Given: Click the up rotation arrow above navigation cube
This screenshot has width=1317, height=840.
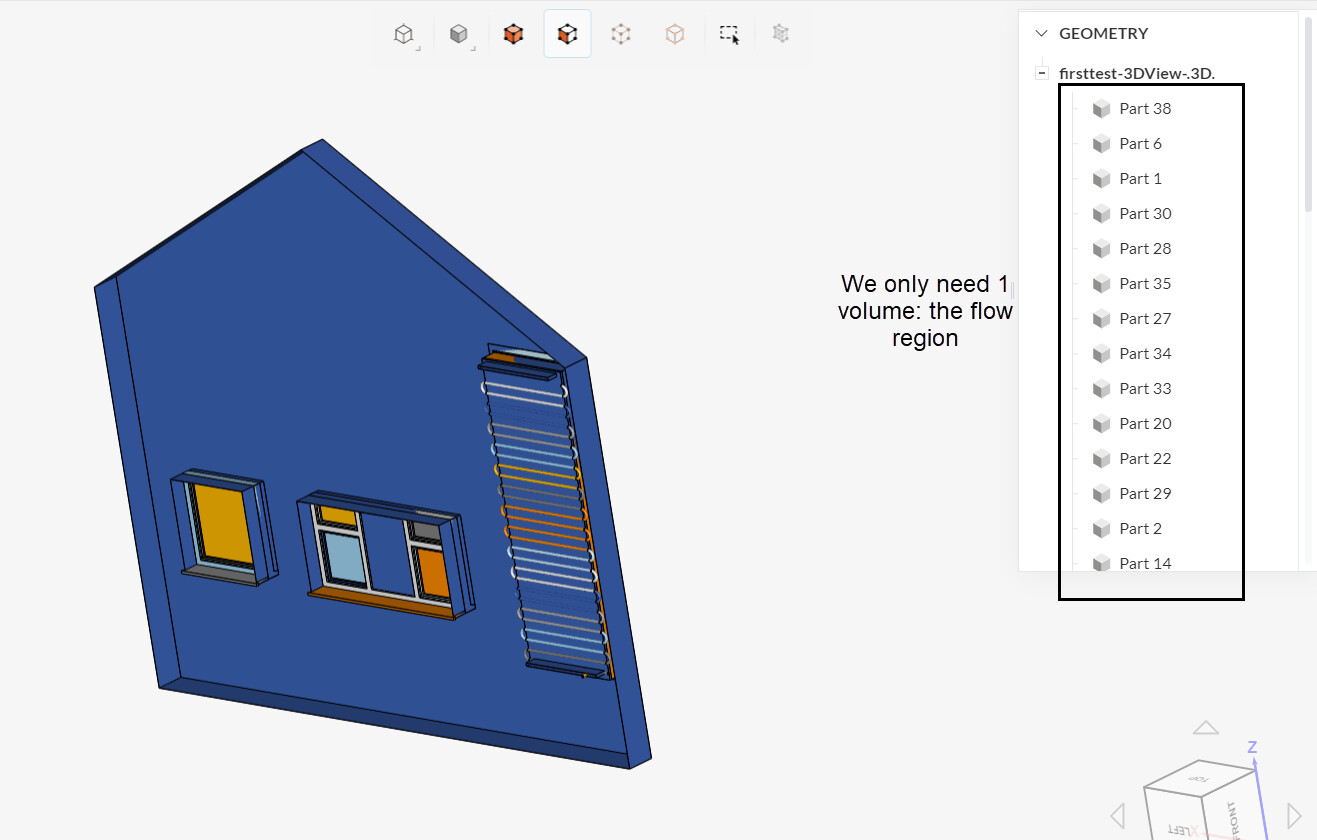Looking at the screenshot, I should click(x=1205, y=727).
